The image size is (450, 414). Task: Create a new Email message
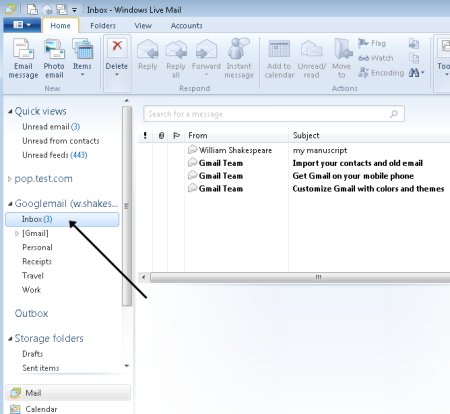coord(23,58)
